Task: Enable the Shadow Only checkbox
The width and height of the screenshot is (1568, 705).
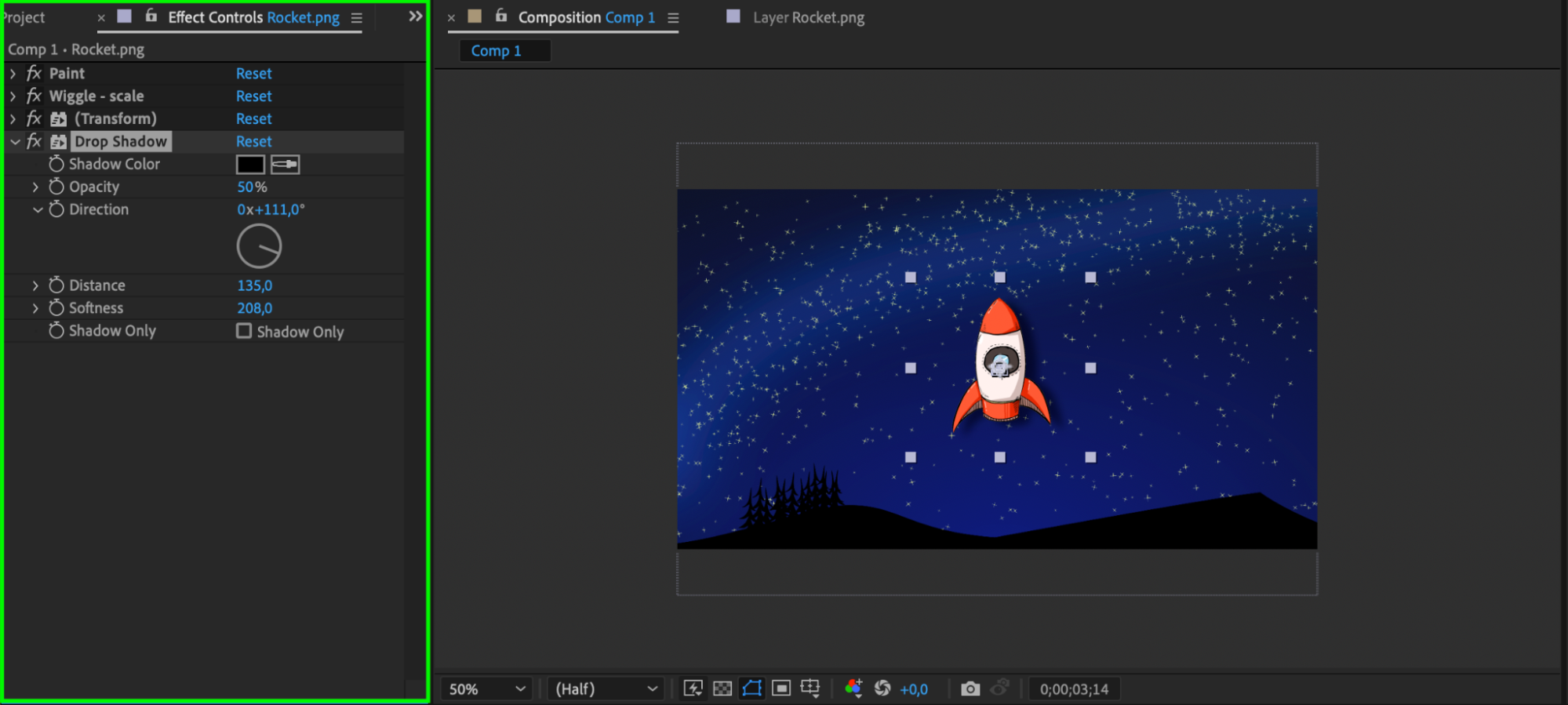Action: click(244, 331)
